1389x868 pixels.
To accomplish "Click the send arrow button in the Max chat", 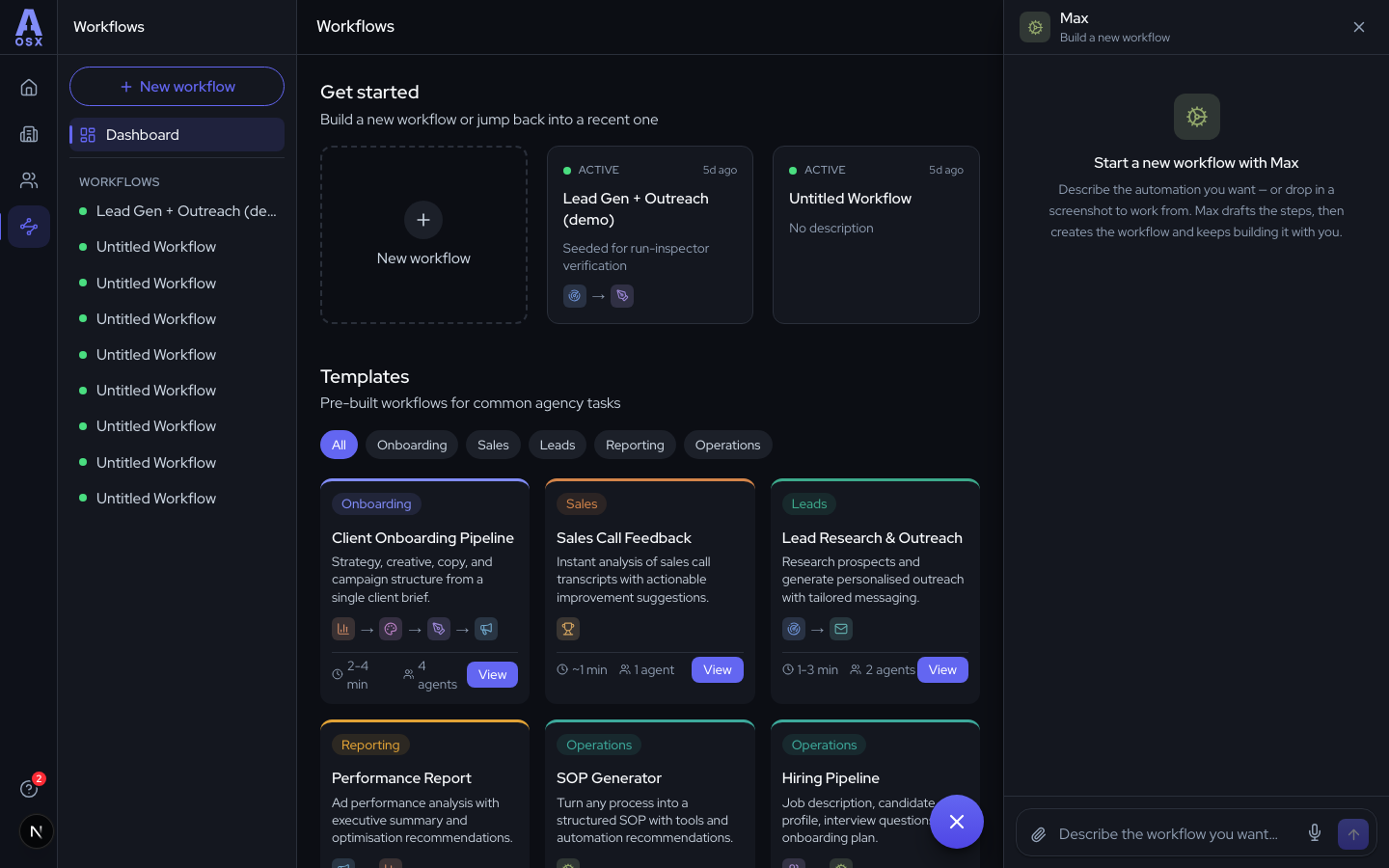I will point(1353,834).
